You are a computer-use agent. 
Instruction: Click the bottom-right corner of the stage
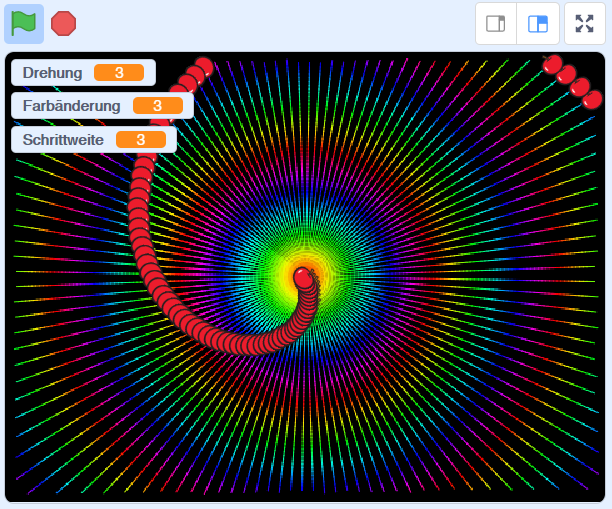(600, 496)
